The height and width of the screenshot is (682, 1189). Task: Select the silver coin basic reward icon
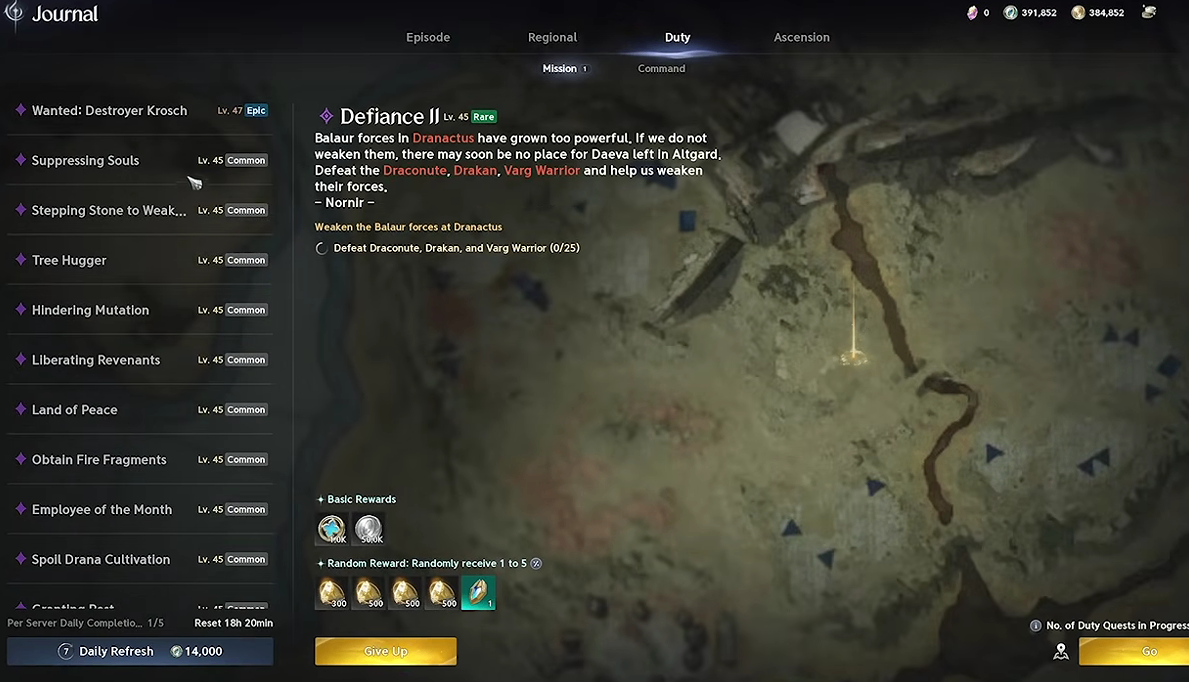point(369,529)
